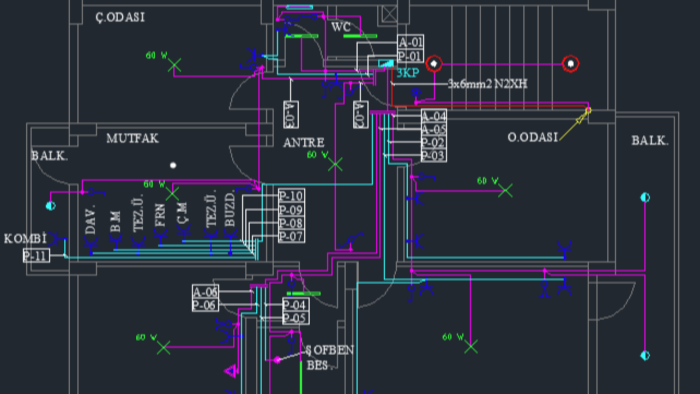Select crossed shaft box beside WC
Image resolution: width=700 pixels, height=394 pixels.
(x=390, y=14)
